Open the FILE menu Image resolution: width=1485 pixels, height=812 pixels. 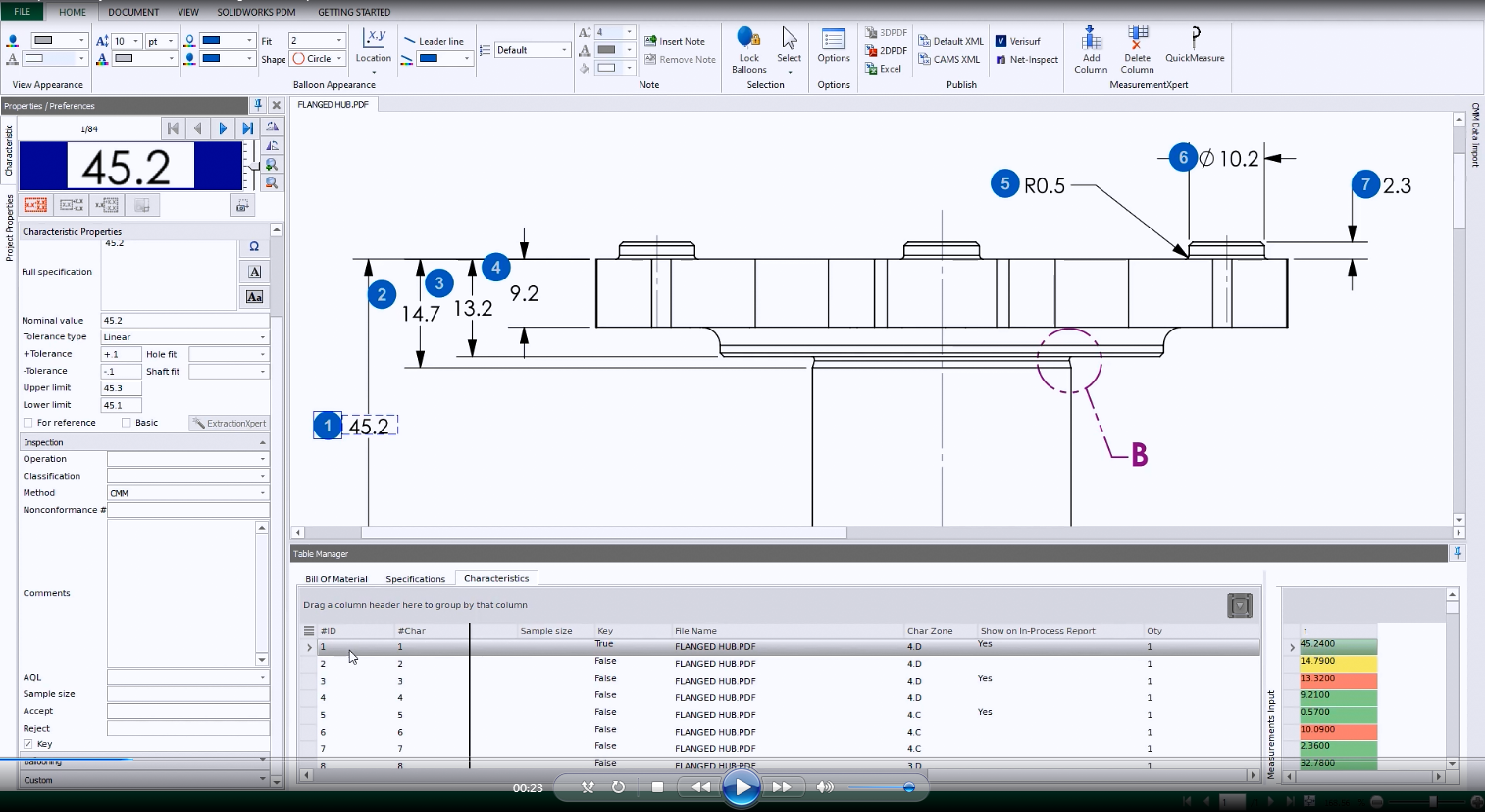pyautogui.click(x=22, y=12)
